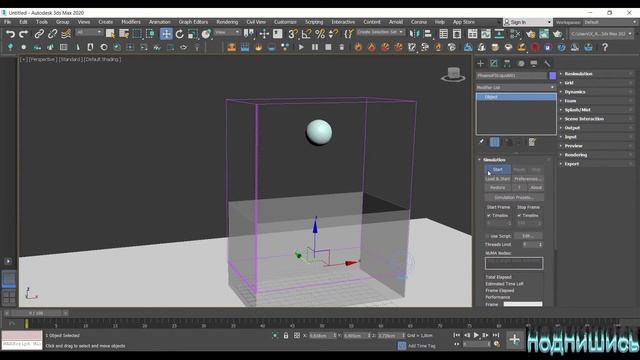Toggle the Start Frame Timeline checkbox
The width and height of the screenshot is (640, 360).
(489, 216)
